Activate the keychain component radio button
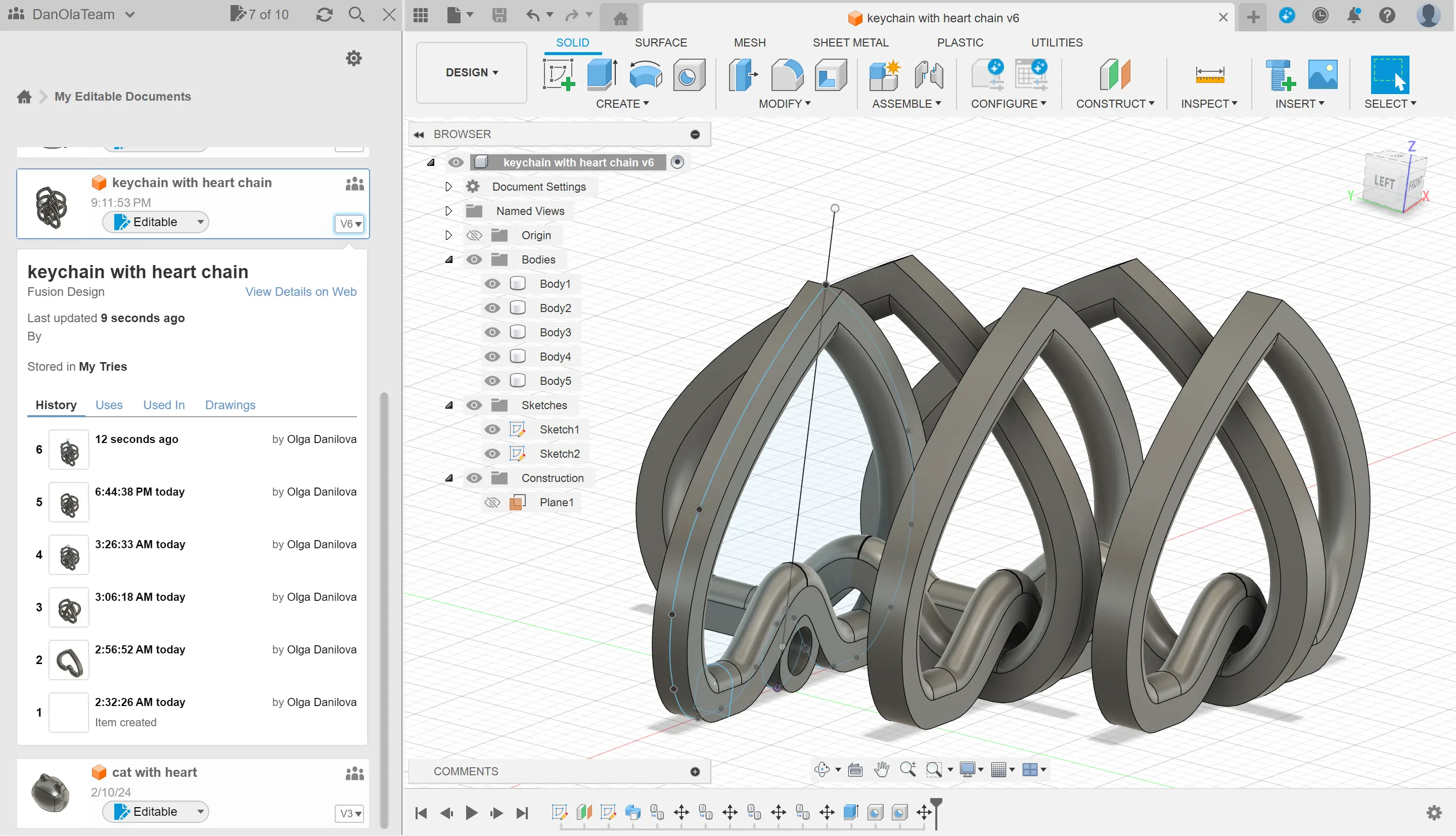The image size is (1456, 836). pyautogui.click(x=677, y=162)
